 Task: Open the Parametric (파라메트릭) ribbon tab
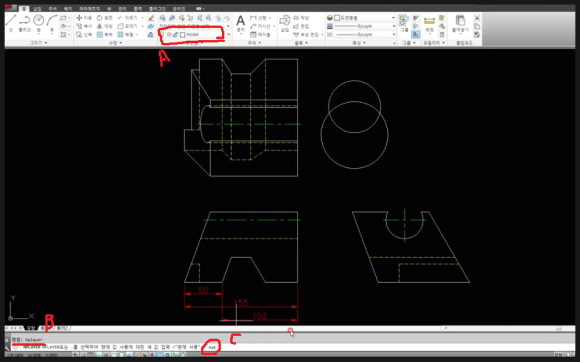[89, 9]
